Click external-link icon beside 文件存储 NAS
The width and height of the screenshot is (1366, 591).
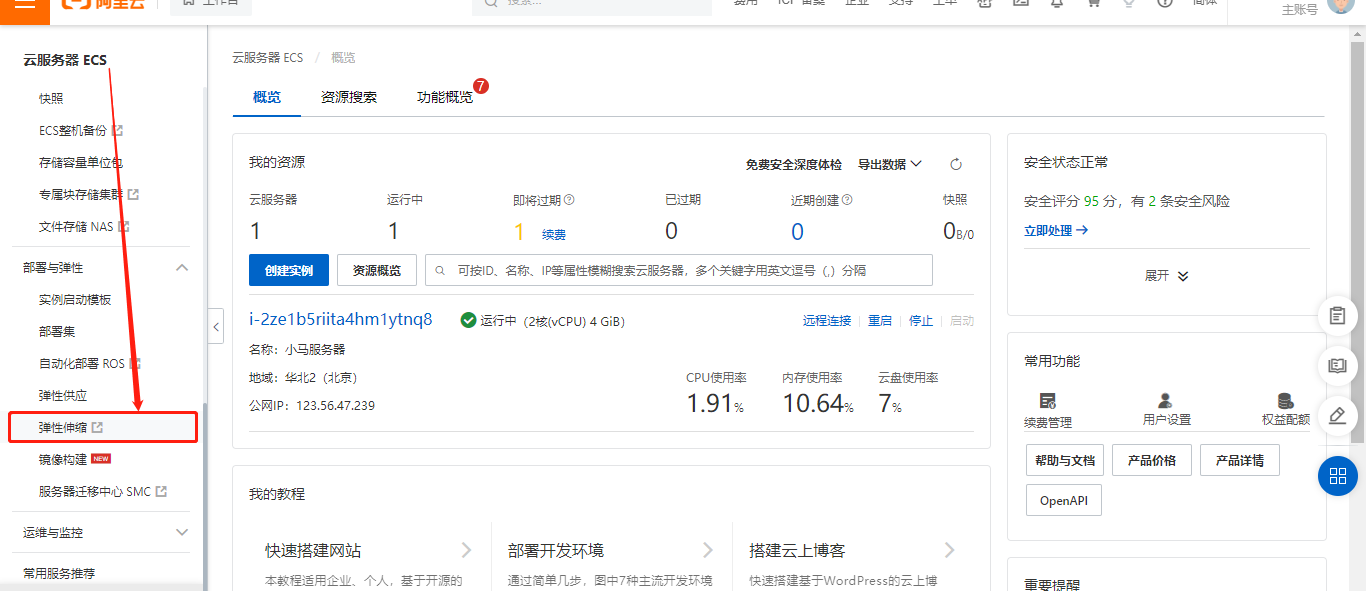tap(124, 227)
